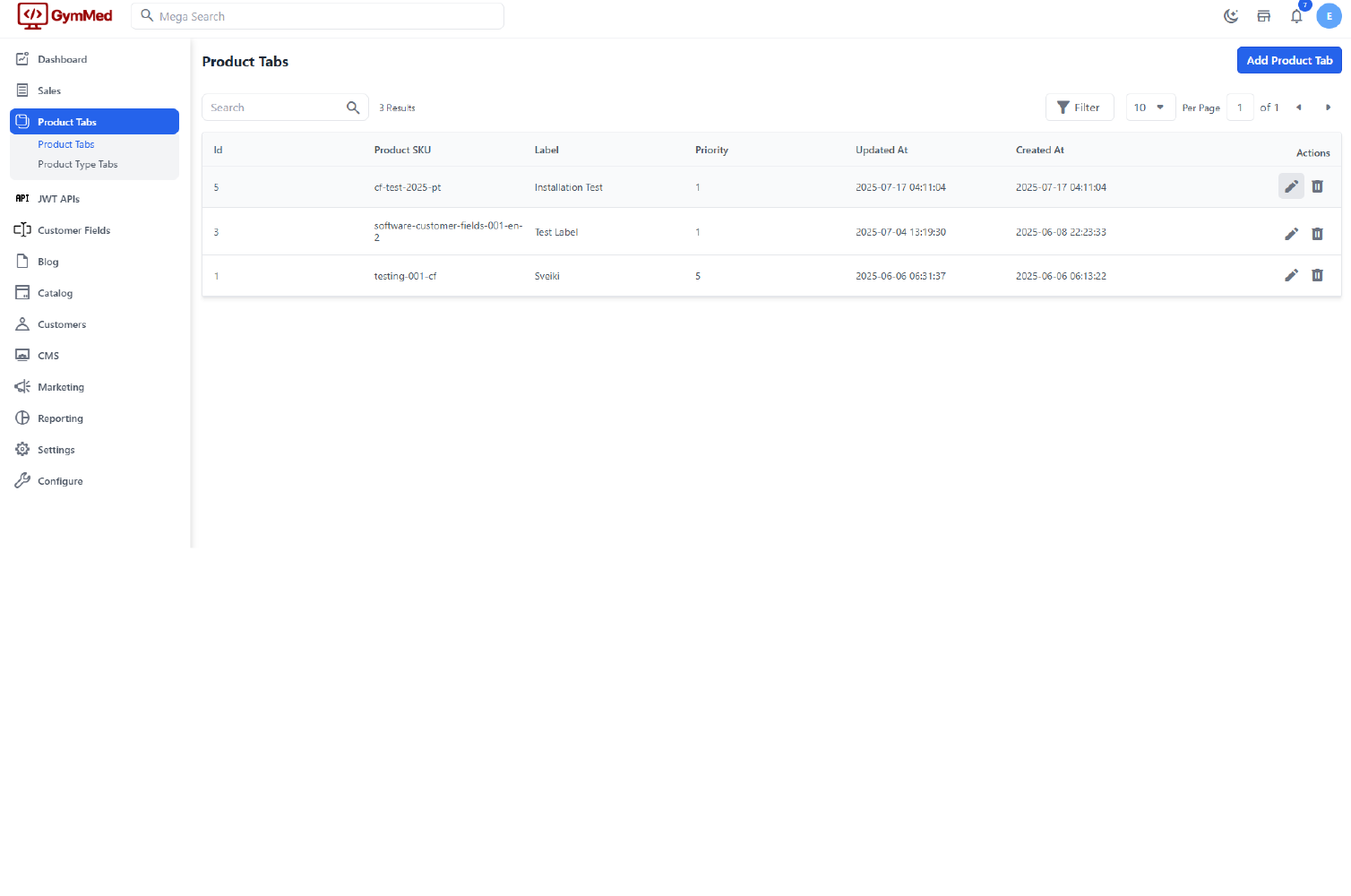
Task: Open the per page dropdown
Action: click(1149, 108)
